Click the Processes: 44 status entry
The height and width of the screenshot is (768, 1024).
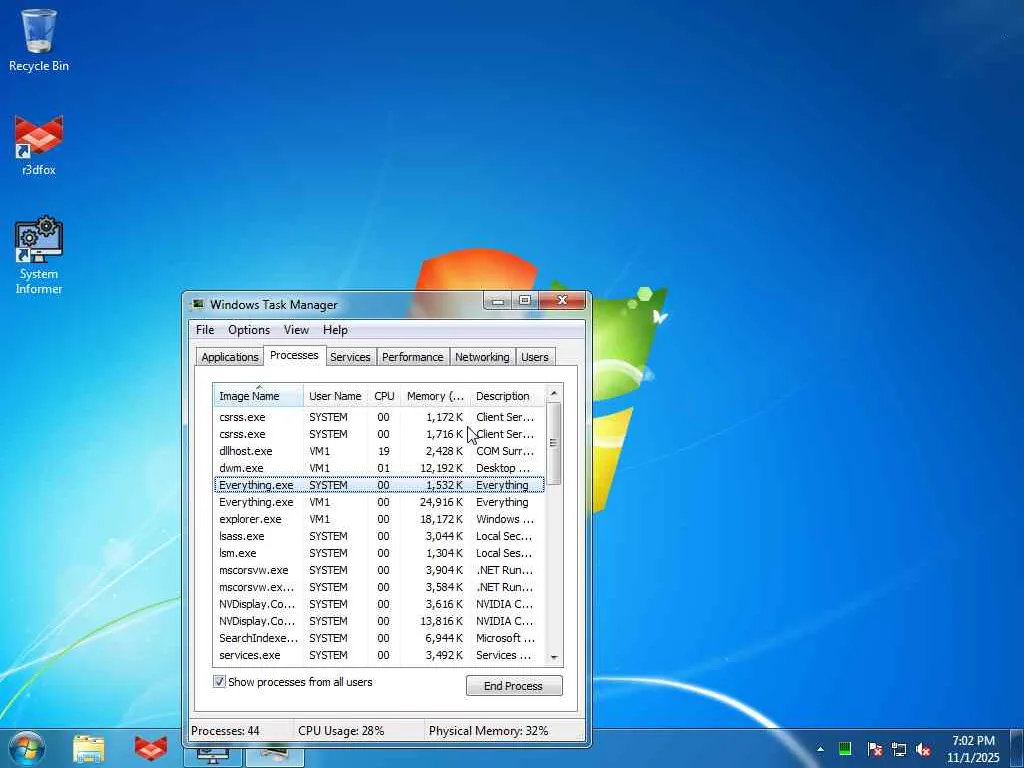(225, 731)
